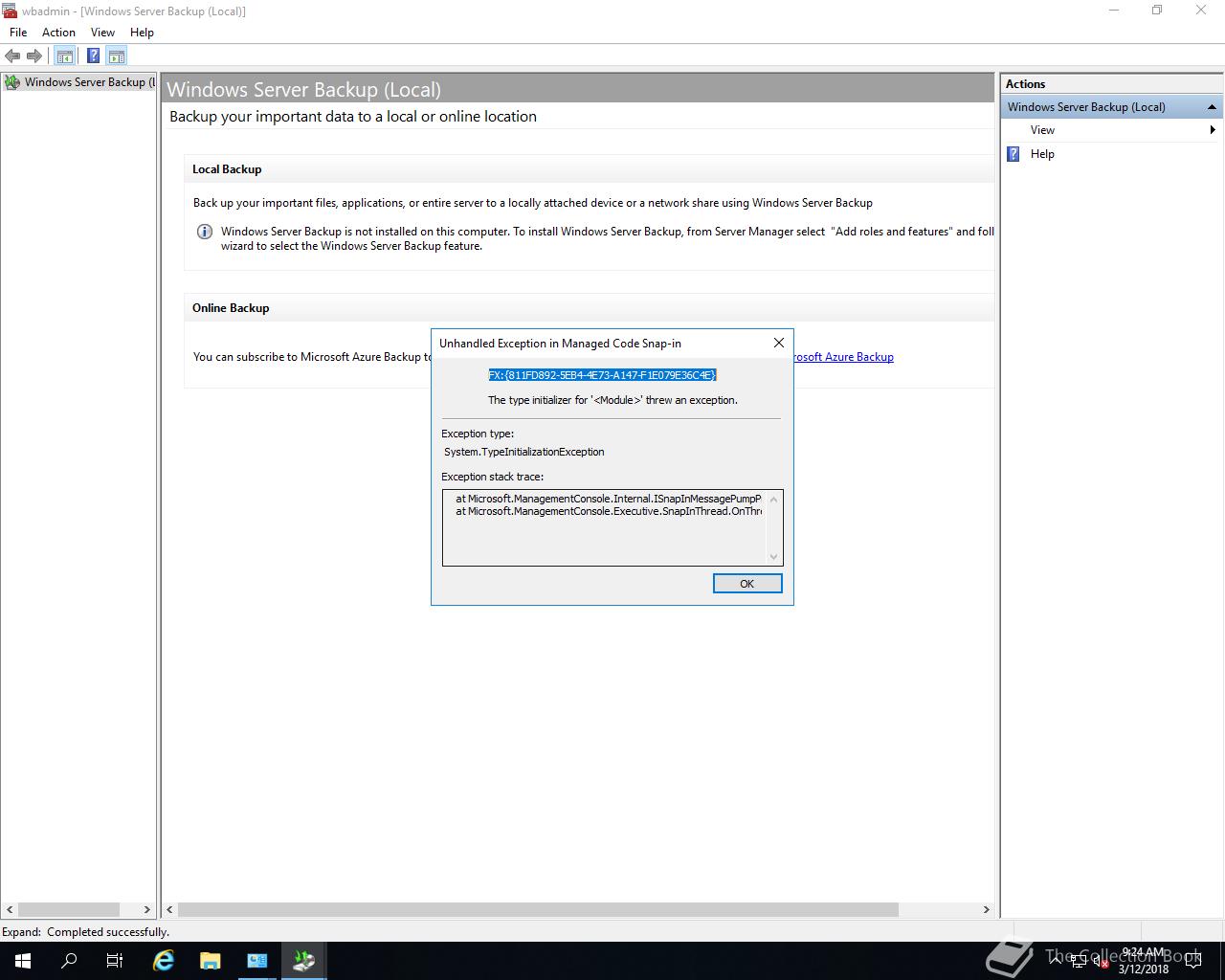Open the File menu
The width and height of the screenshot is (1225, 980).
tap(18, 33)
